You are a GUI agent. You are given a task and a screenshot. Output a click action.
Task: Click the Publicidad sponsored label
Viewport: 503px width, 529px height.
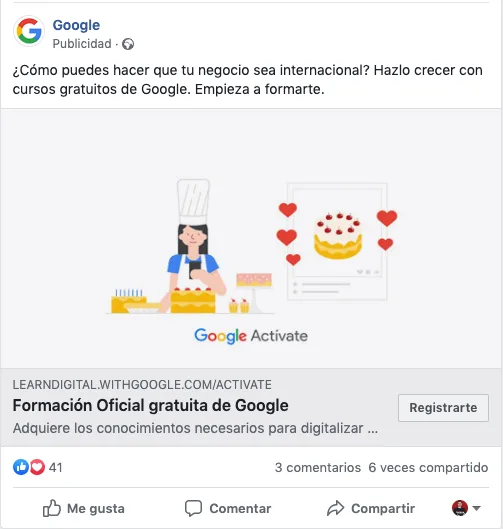pos(82,44)
